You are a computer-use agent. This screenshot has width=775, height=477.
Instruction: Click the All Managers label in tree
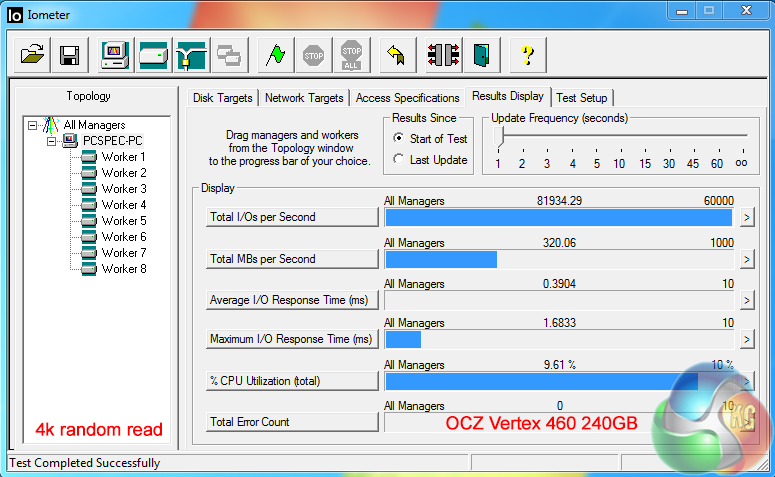[94, 125]
